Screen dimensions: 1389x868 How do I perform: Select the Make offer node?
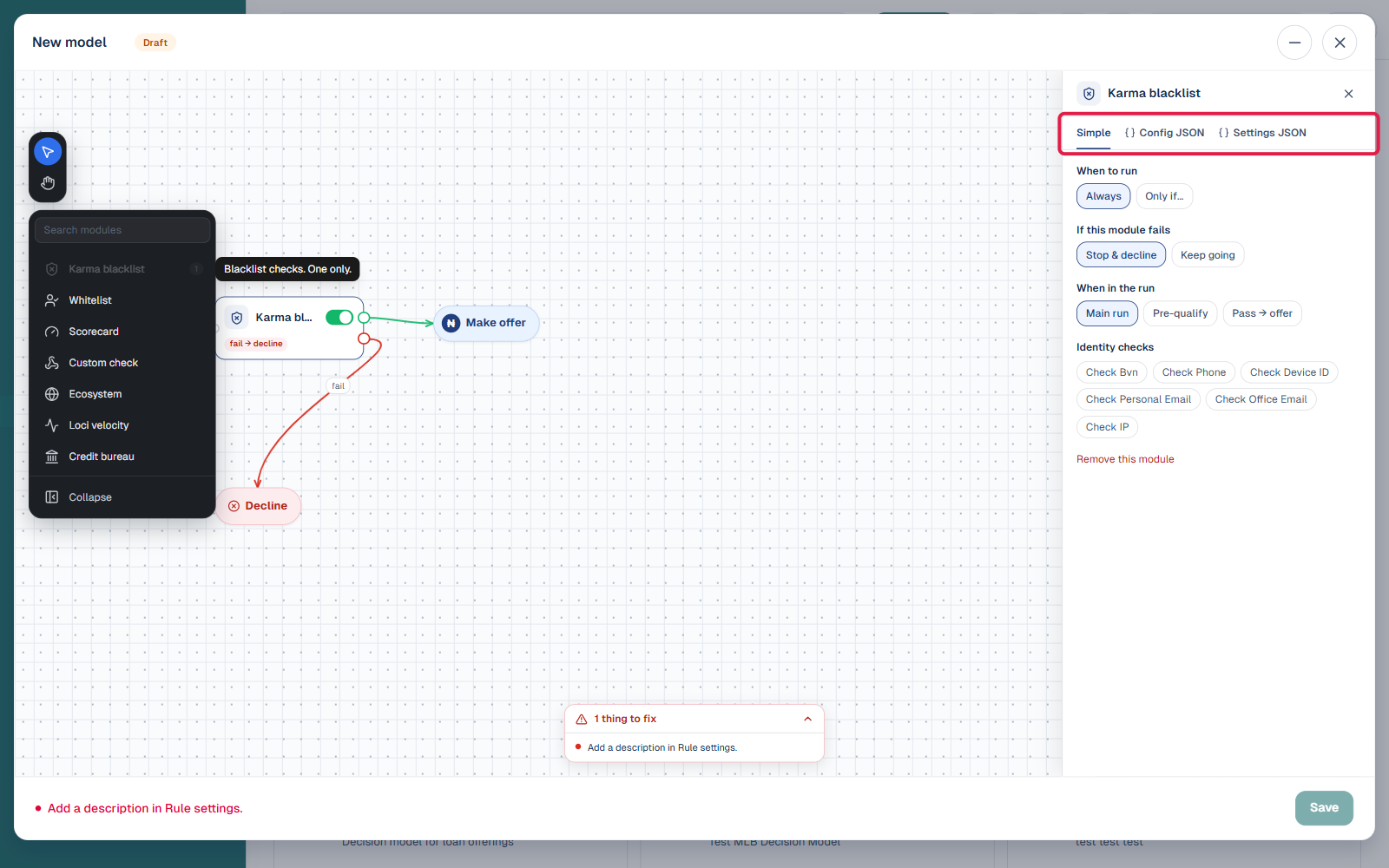[486, 323]
